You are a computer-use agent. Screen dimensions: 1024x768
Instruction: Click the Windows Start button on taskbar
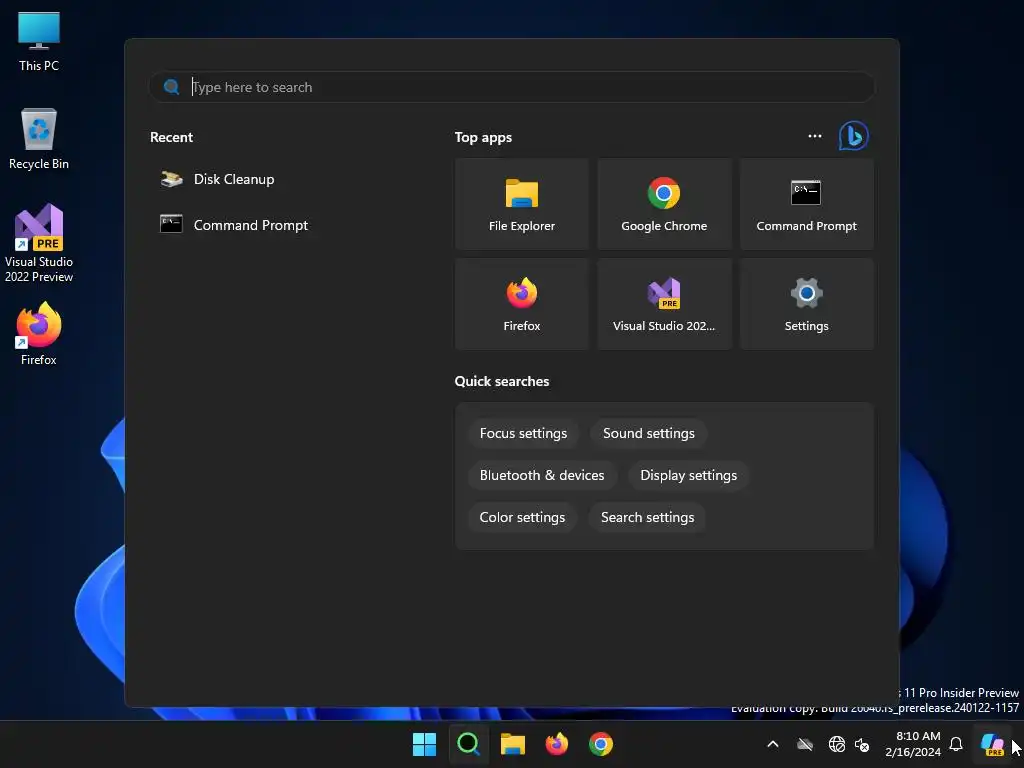[424, 744]
